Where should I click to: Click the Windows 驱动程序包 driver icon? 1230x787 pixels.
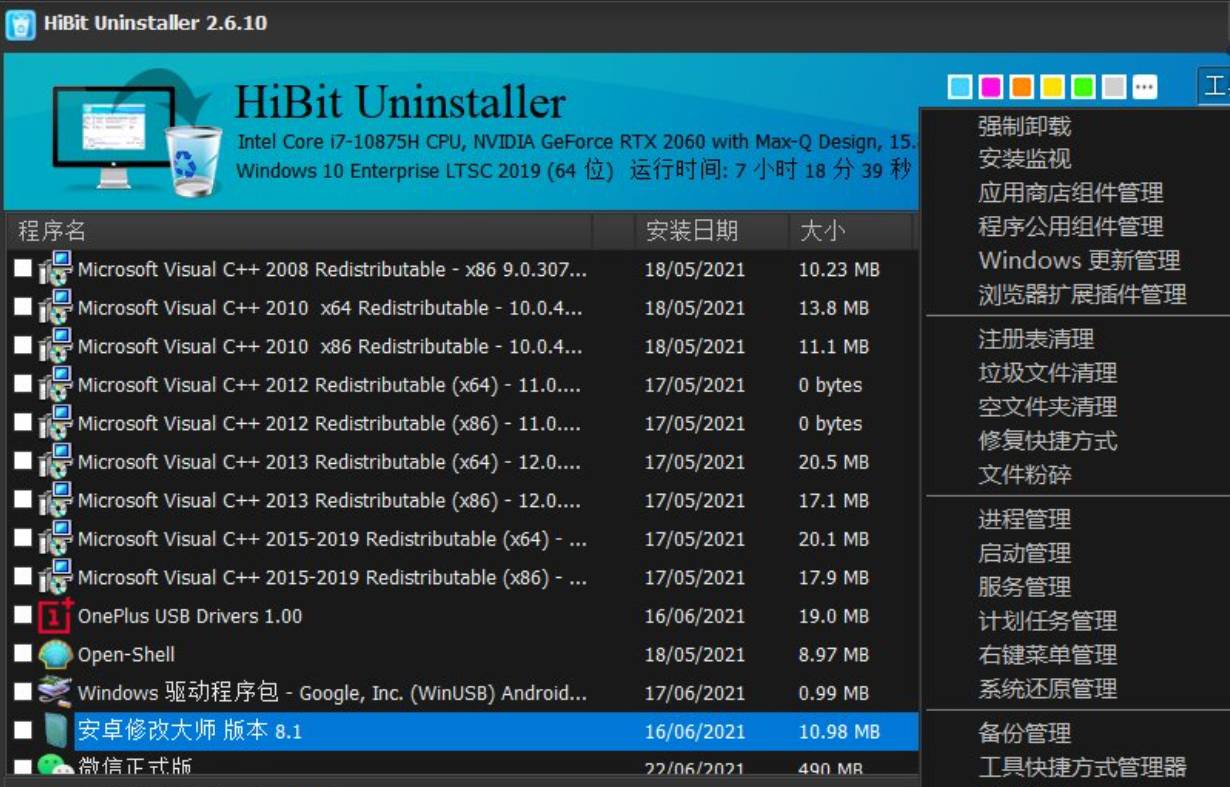(x=55, y=692)
